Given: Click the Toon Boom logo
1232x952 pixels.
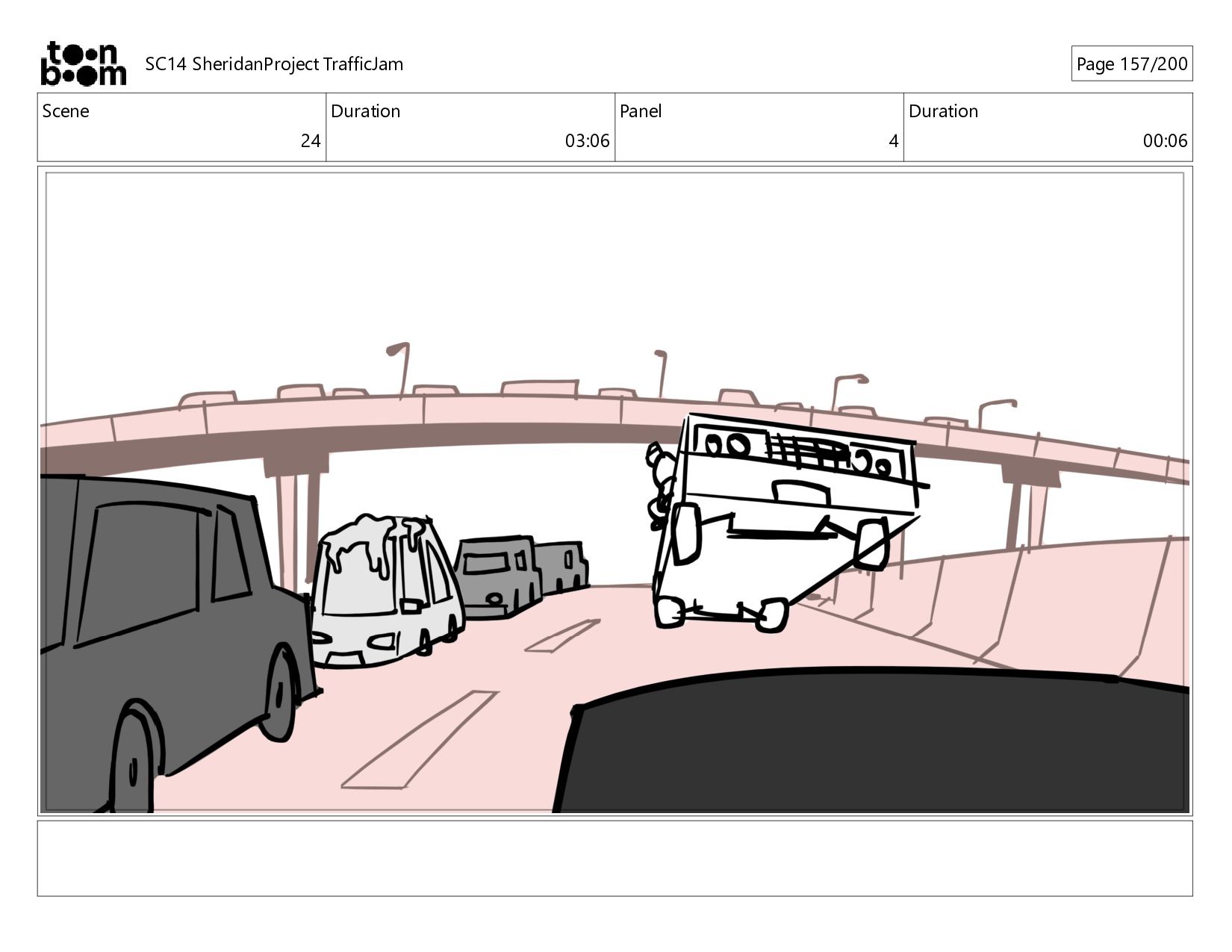Looking at the screenshot, I should click(x=83, y=63).
